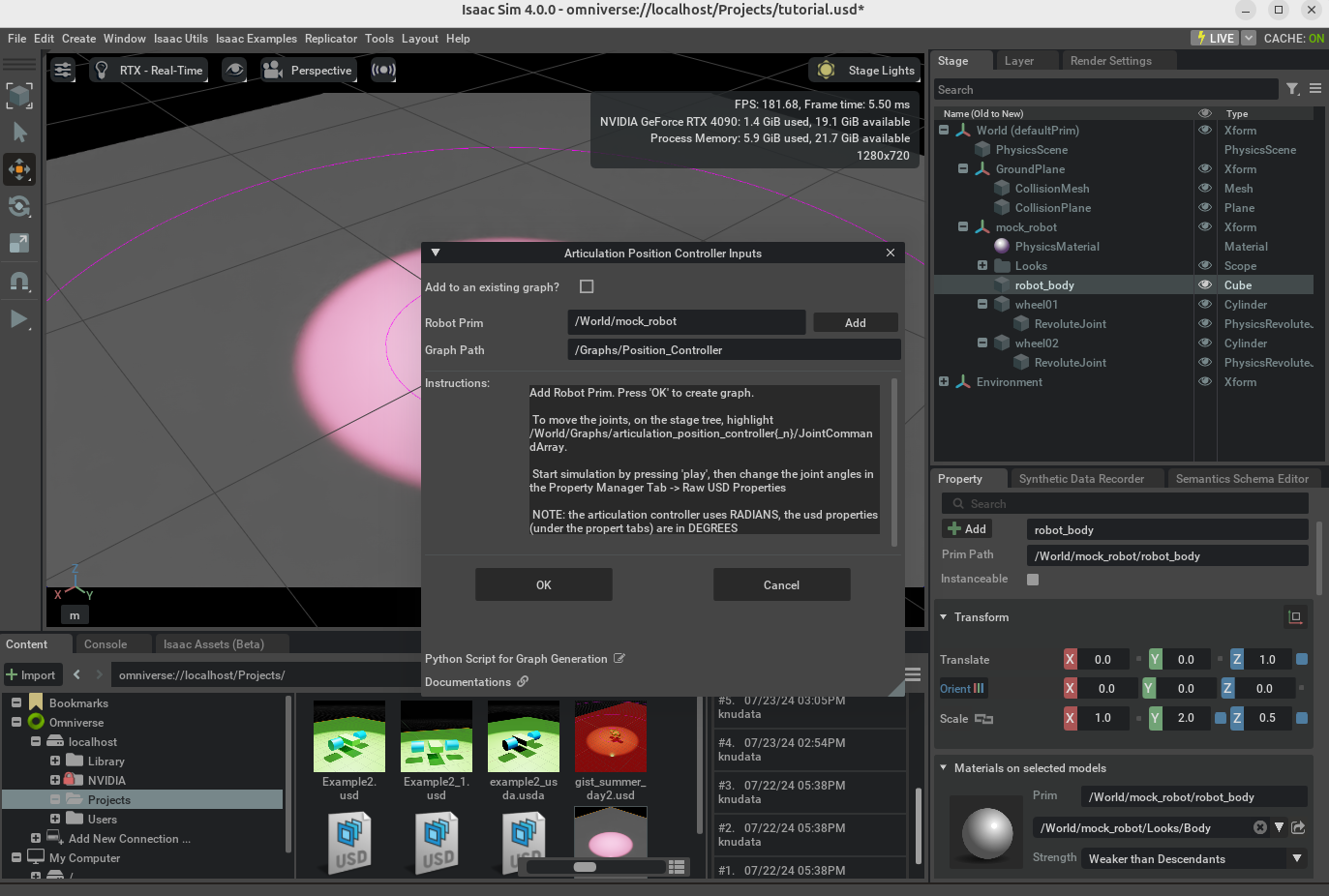Collapse Materials on selected models section
This screenshot has height=896, width=1329.
pyautogui.click(x=944, y=767)
